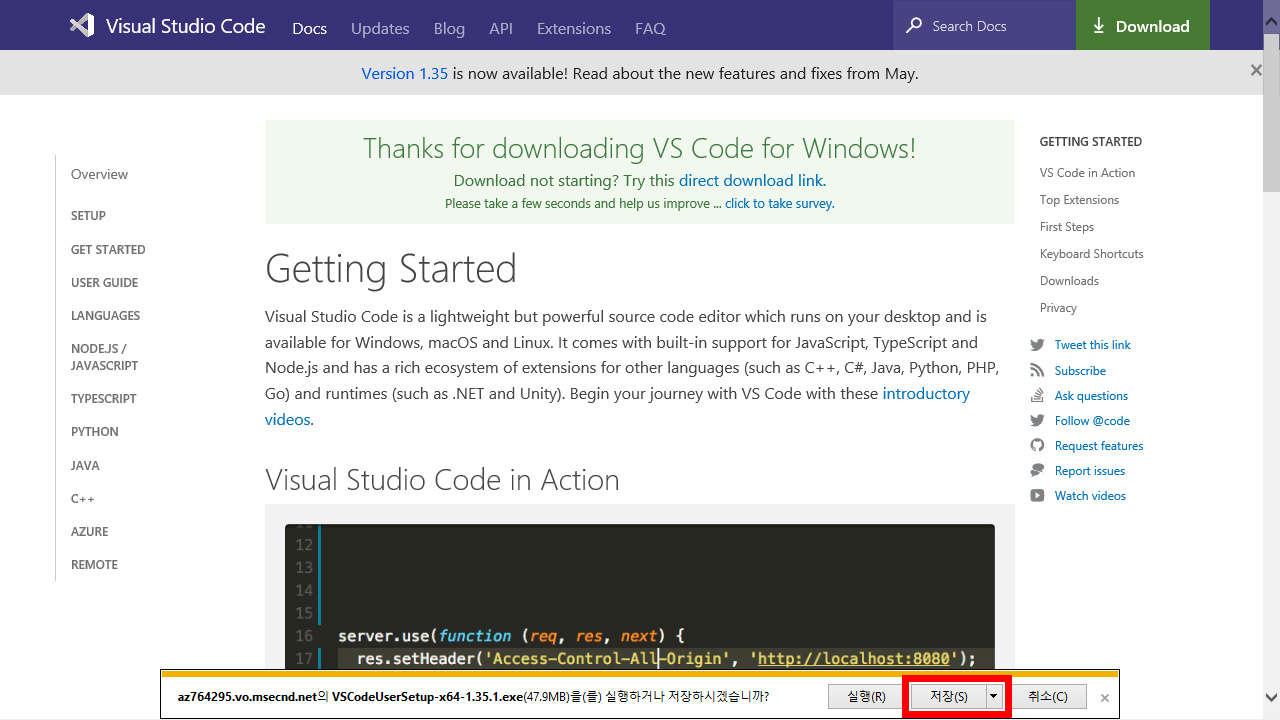The height and width of the screenshot is (720, 1280).
Task: Click the Tweet this link text
Action: tap(1092, 345)
